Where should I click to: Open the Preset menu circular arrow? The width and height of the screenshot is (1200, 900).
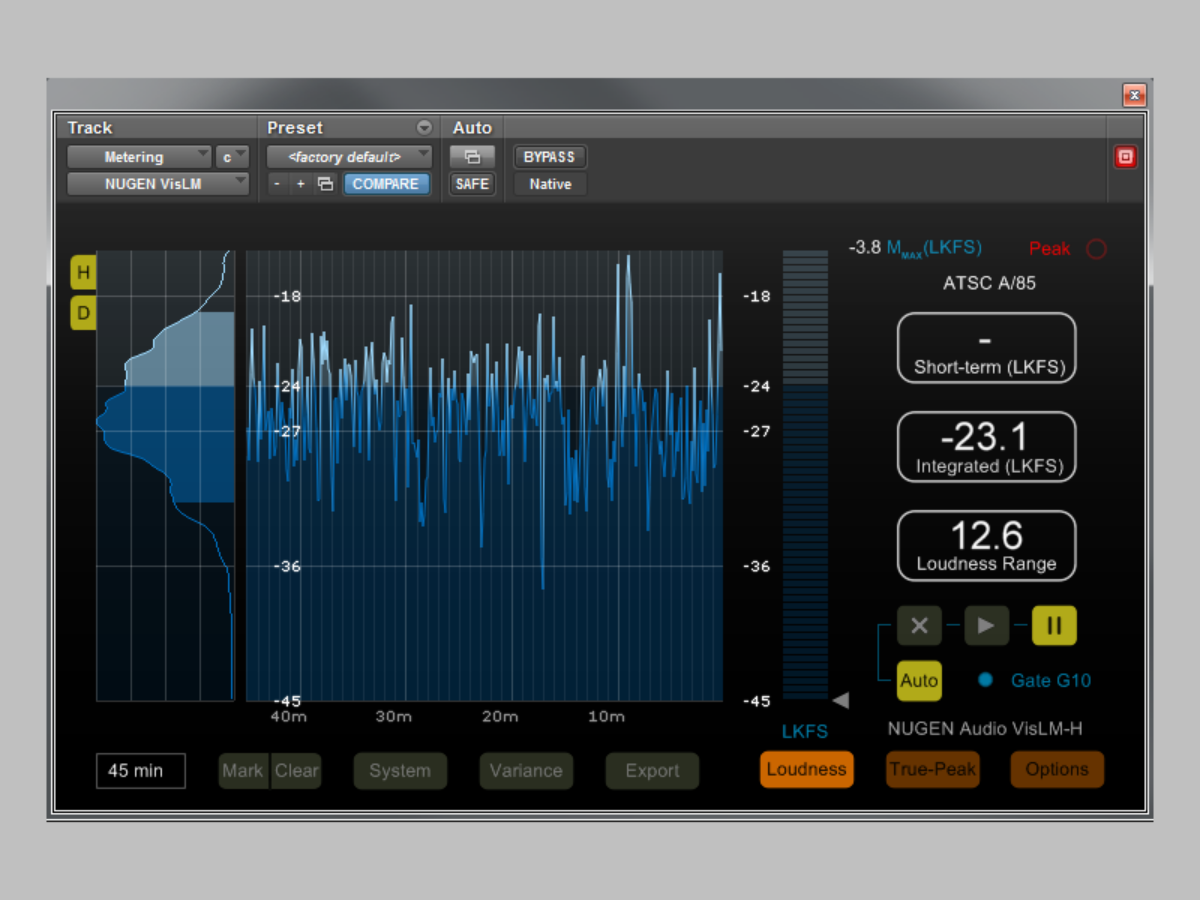pos(424,128)
